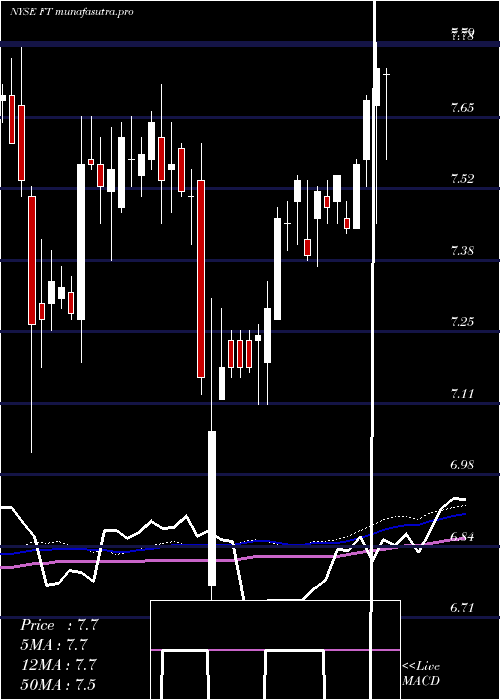
Task: Click the 7.65 price axis label
Action: point(462,108)
